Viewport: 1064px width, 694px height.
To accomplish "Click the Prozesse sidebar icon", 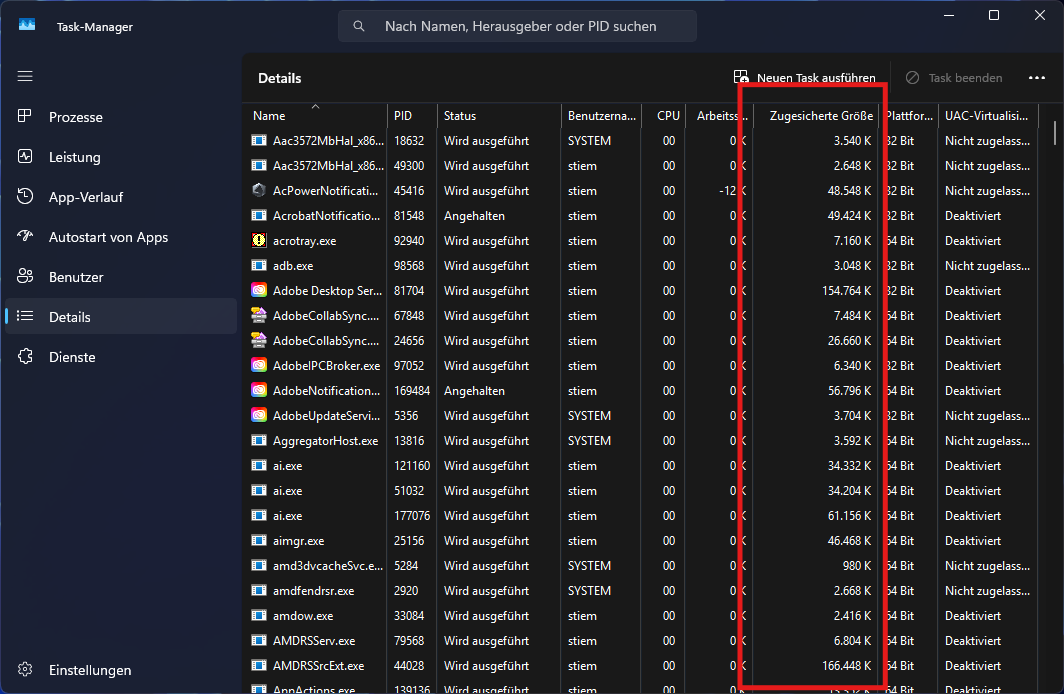I will pos(25,116).
